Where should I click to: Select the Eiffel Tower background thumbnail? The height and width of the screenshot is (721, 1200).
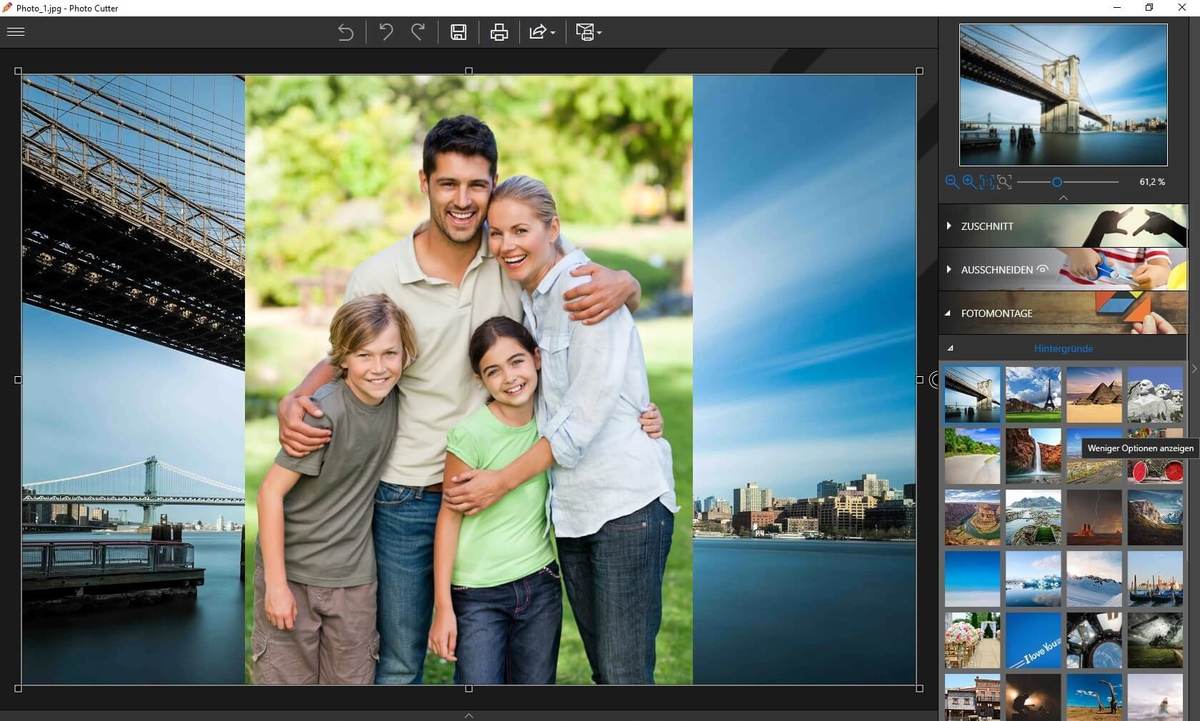click(1033, 394)
